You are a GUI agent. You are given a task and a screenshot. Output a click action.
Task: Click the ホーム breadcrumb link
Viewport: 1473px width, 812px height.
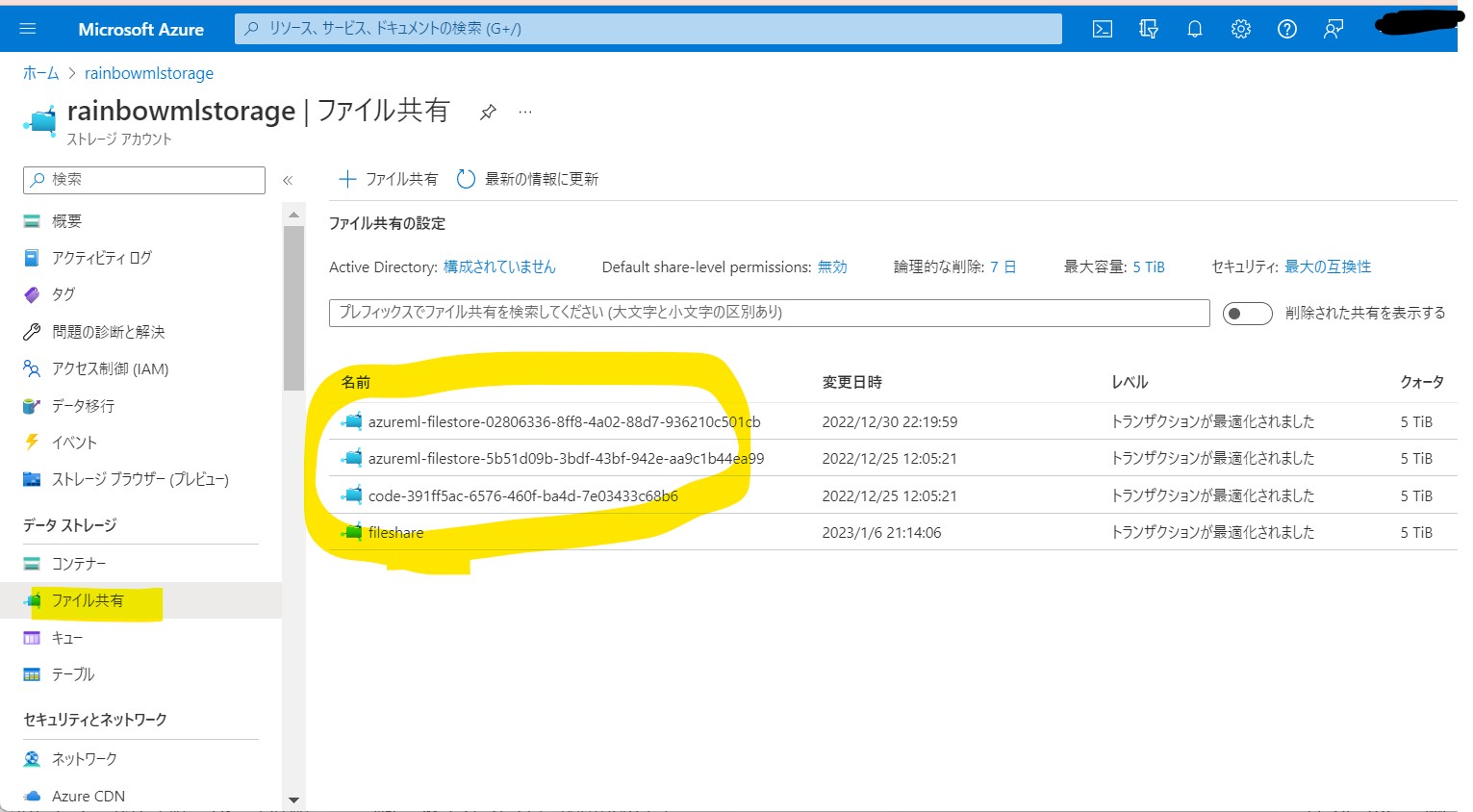pos(41,73)
